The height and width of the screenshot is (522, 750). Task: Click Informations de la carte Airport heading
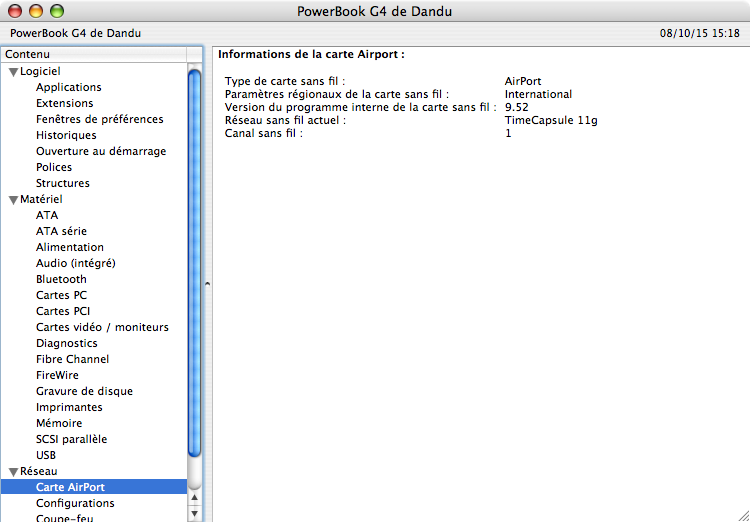click(311, 55)
